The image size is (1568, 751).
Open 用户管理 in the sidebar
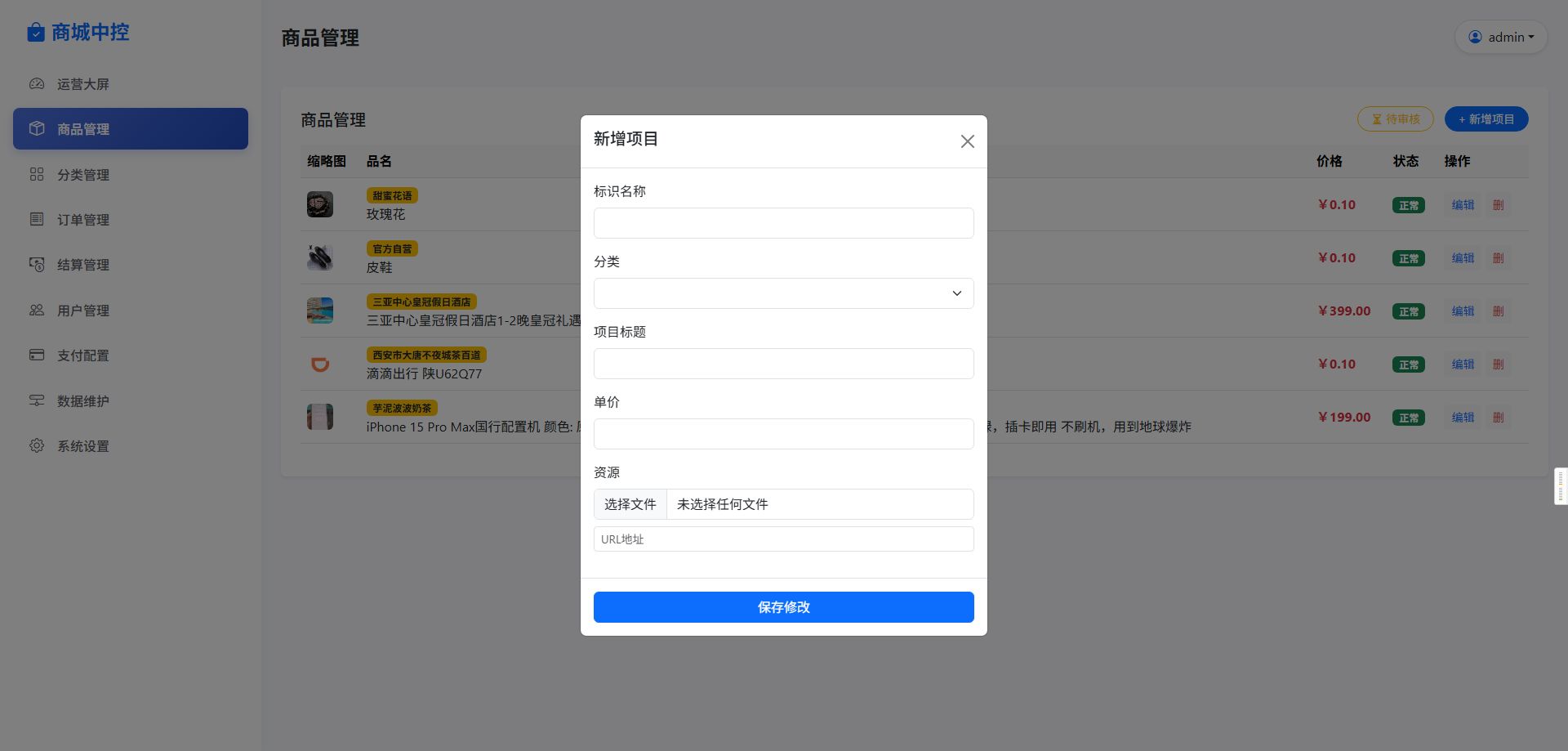tap(131, 311)
